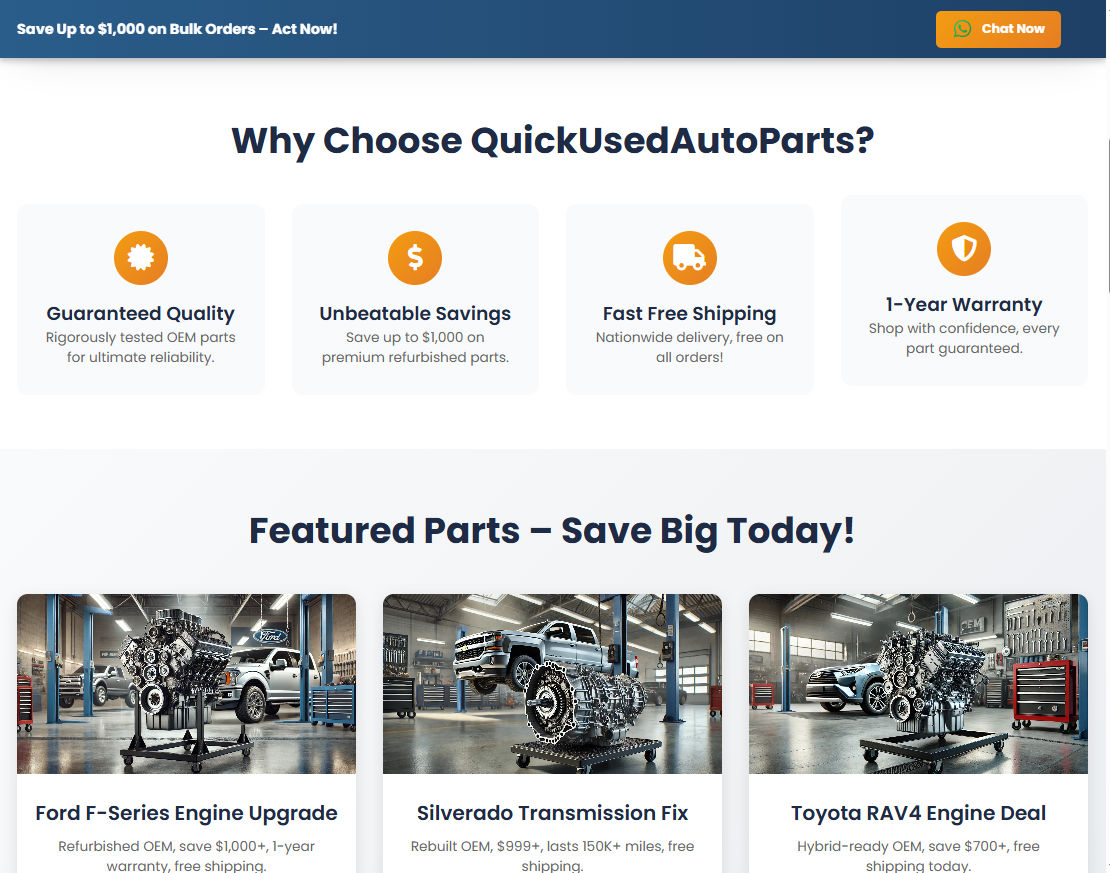
Task: Click the Why Choose QuickUsedAutoParts heading
Action: [x=553, y=140]
